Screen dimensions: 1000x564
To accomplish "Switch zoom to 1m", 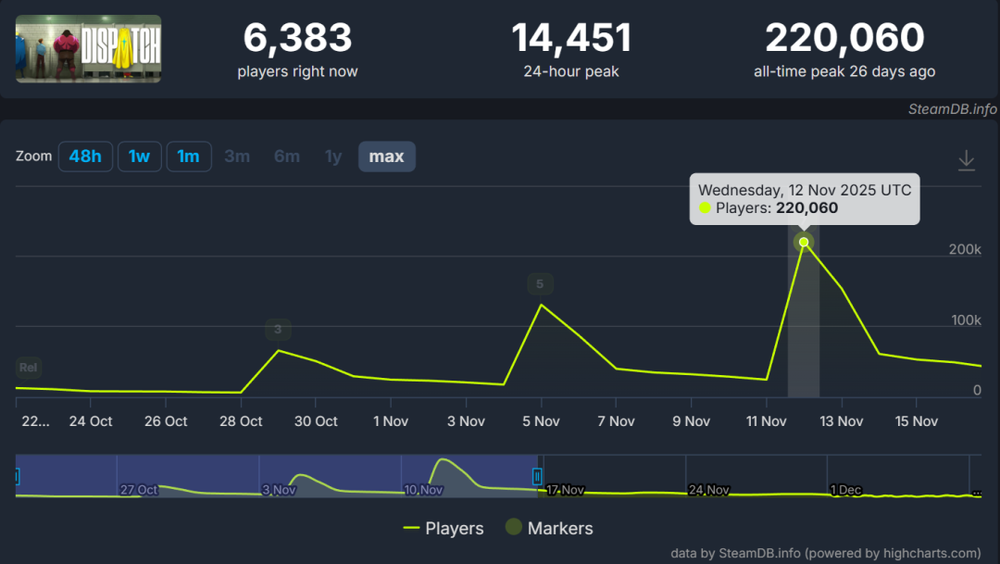I will [x=188, y=156].
